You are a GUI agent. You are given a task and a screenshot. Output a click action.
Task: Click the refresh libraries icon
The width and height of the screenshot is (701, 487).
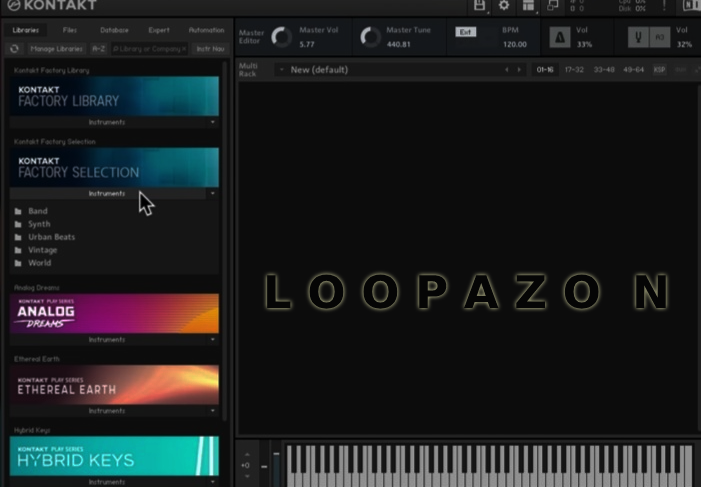(15, 48)
